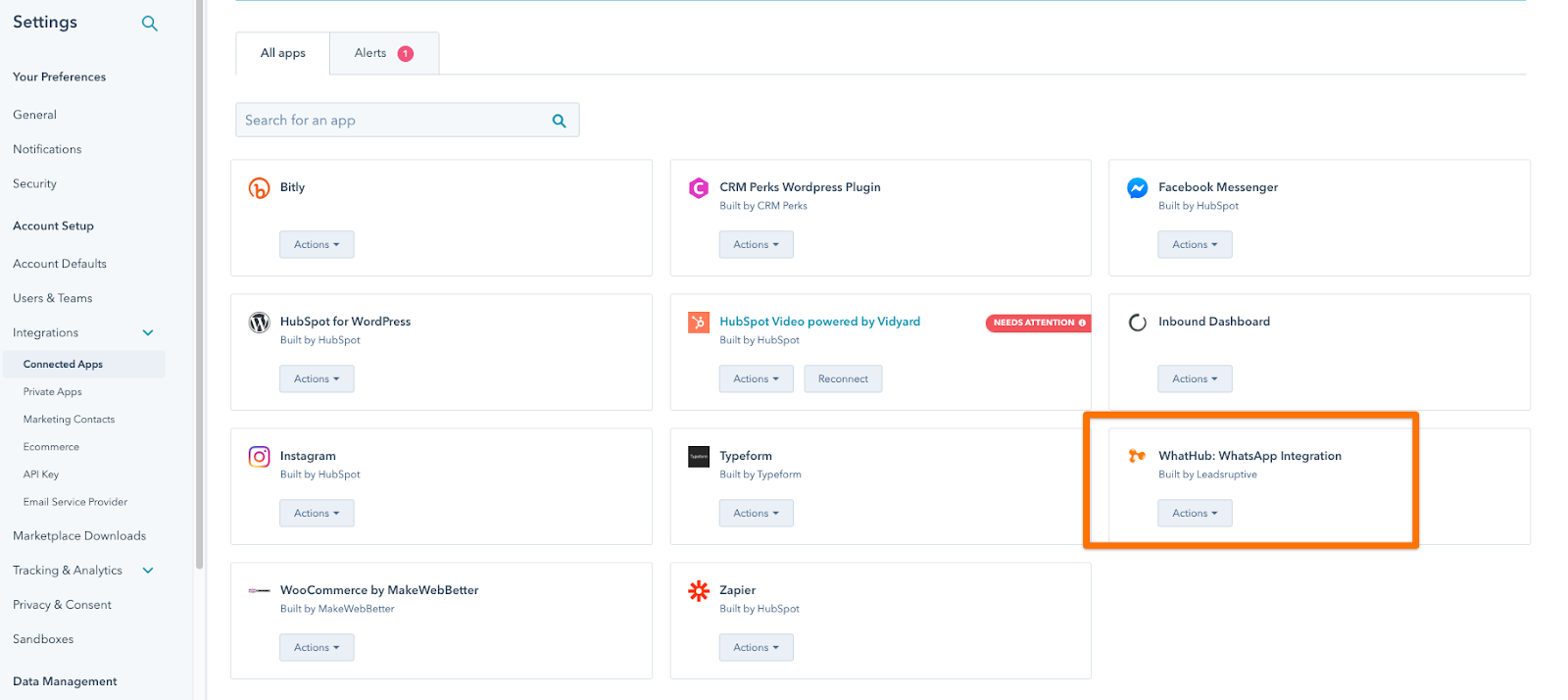Click the Settings search magnifier icon
Image resolution: width=1568 pixels, height=700 pixels.
tap(150, 23)
